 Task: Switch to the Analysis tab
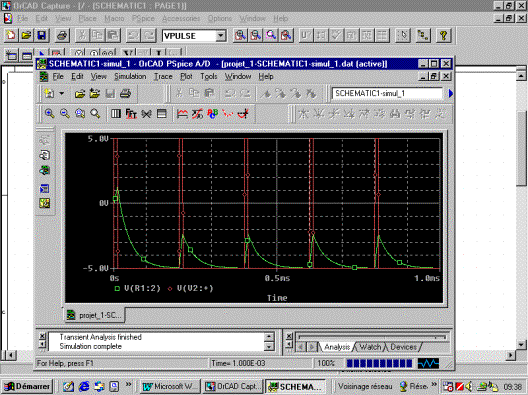(337, 347)
